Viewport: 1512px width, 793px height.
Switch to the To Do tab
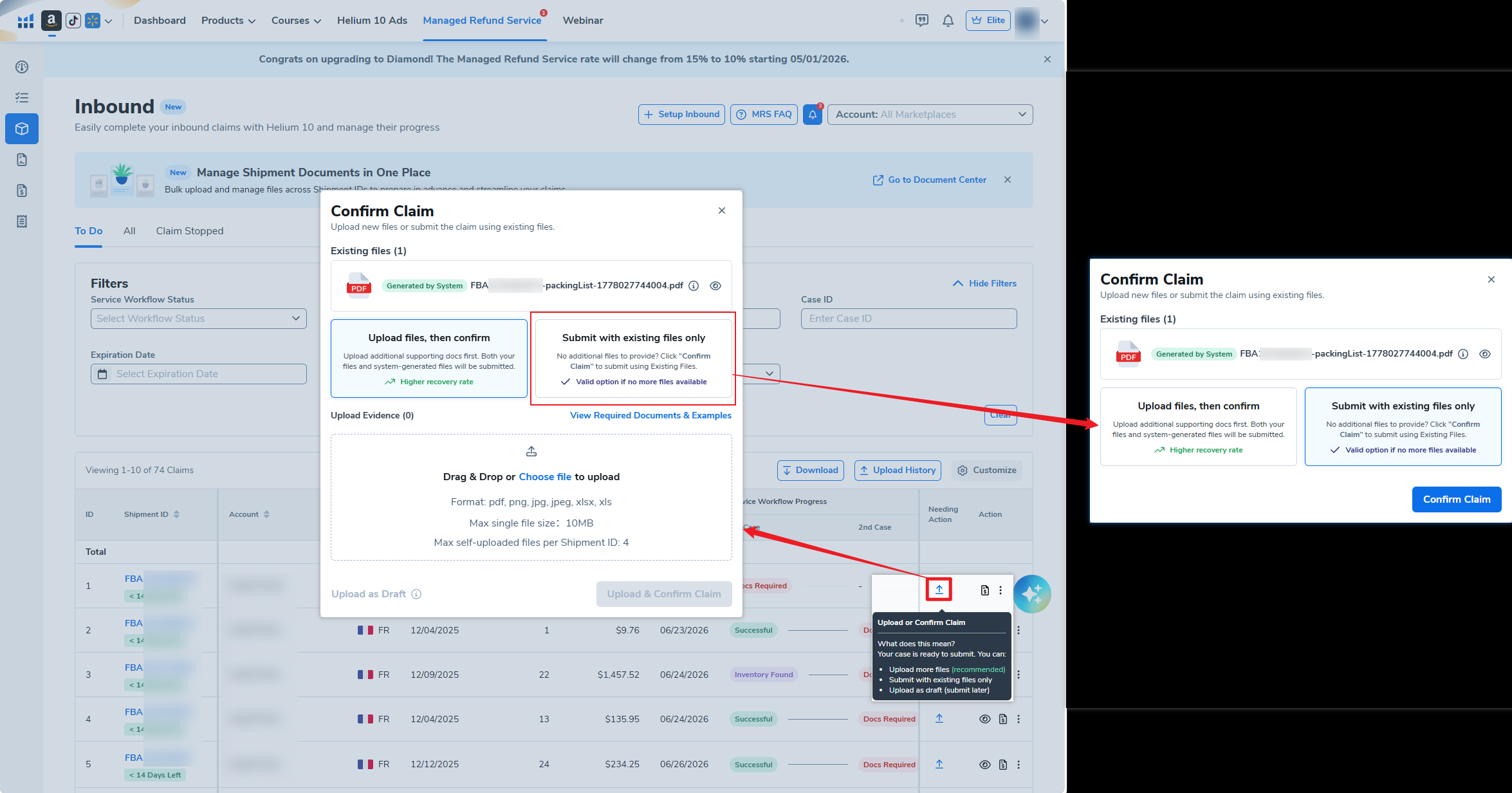click(89, 231)
